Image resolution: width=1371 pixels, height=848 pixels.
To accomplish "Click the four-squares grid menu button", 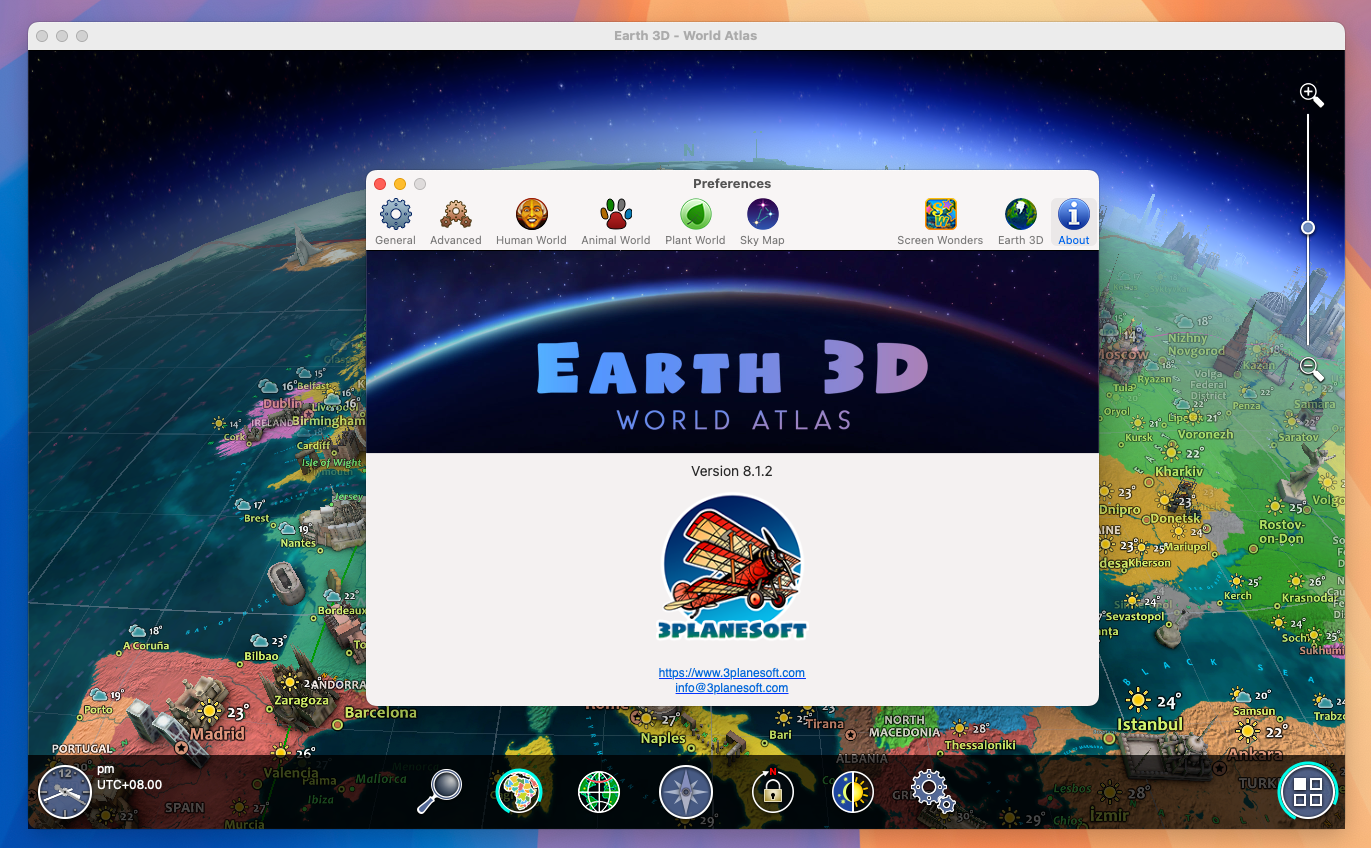I will click(x=1308, y=791).
